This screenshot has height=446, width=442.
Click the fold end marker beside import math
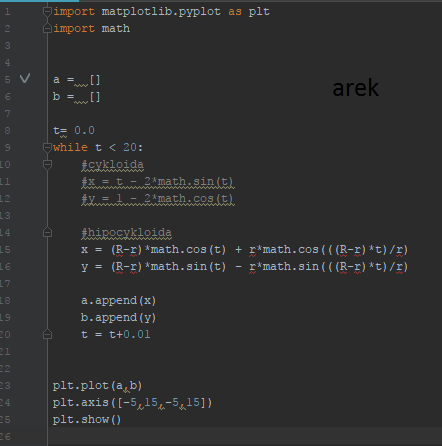pos(47,29)
